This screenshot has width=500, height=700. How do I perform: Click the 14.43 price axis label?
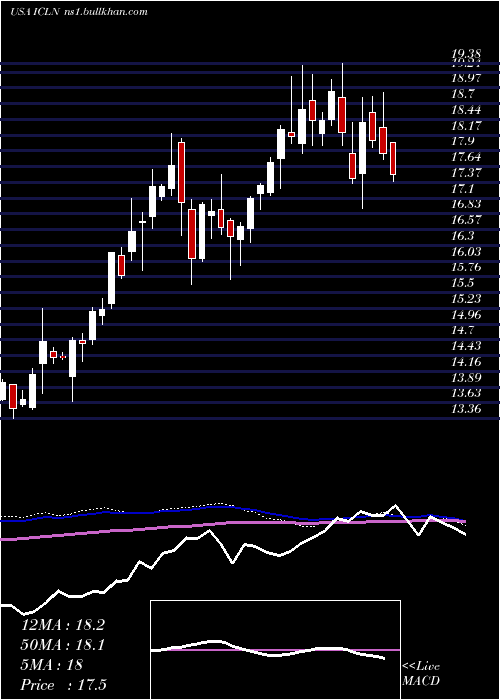[467, 346]
